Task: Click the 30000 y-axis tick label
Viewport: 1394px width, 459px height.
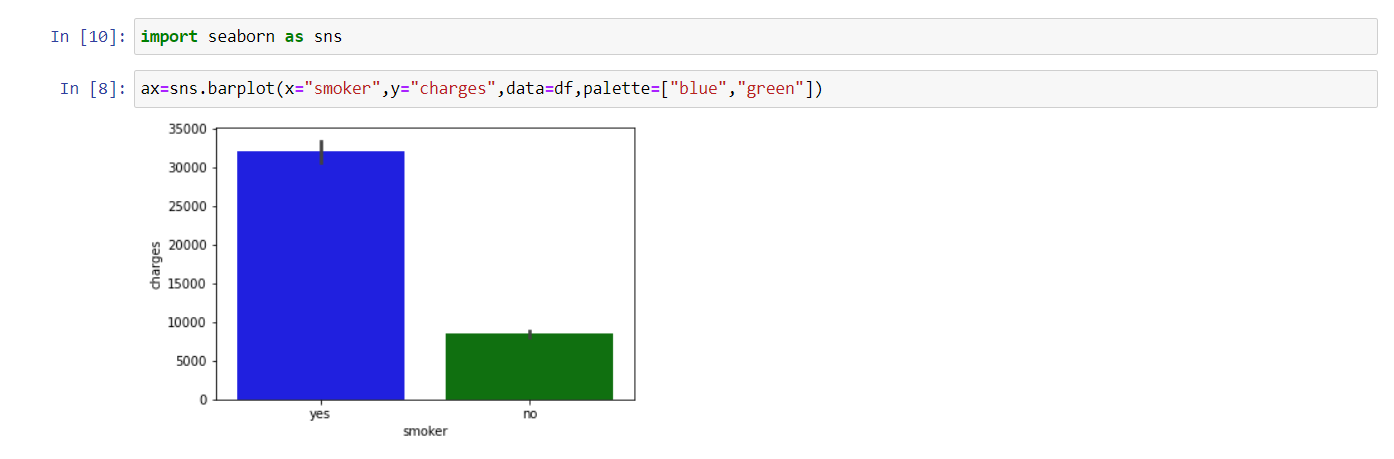Action: (x=188, y=168)
